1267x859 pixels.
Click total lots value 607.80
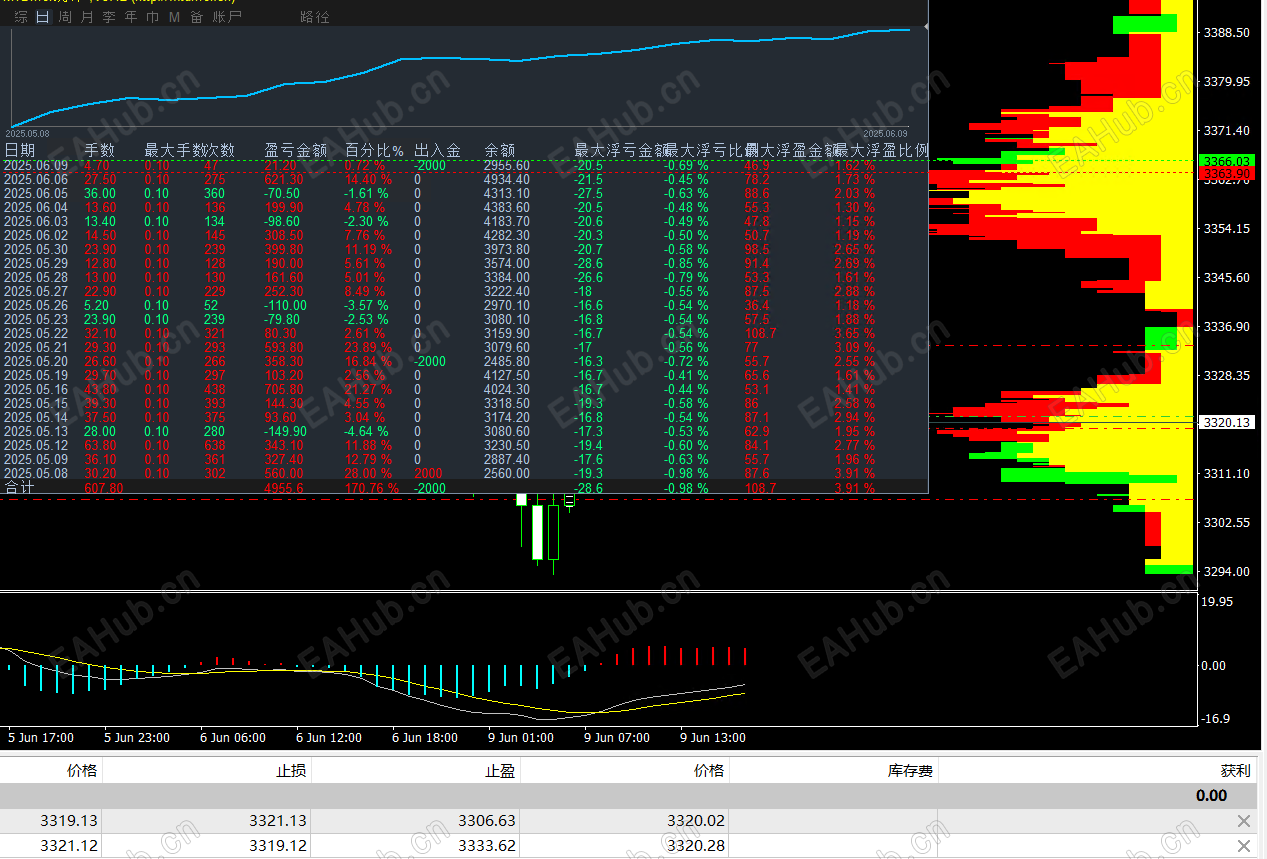pos(104,488)
